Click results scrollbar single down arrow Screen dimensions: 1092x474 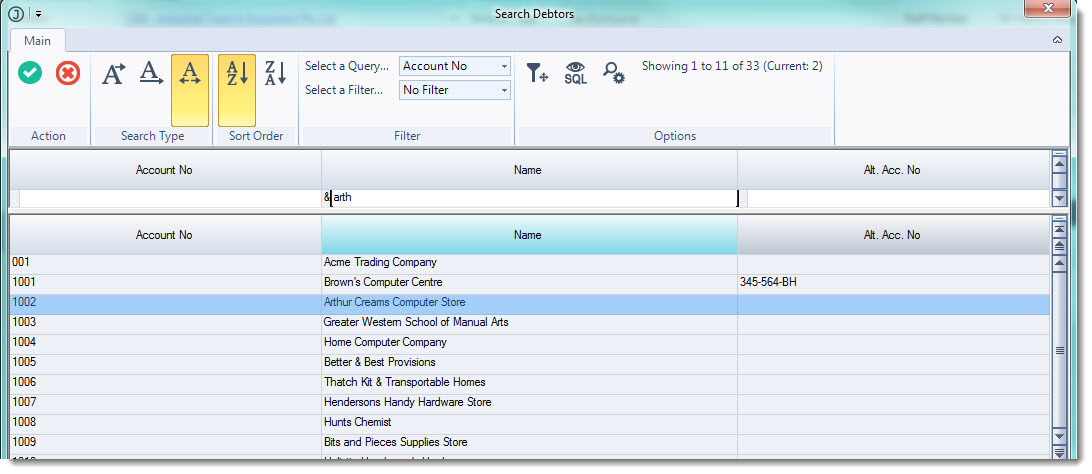pyautogui.click(x=1059, y=436)
